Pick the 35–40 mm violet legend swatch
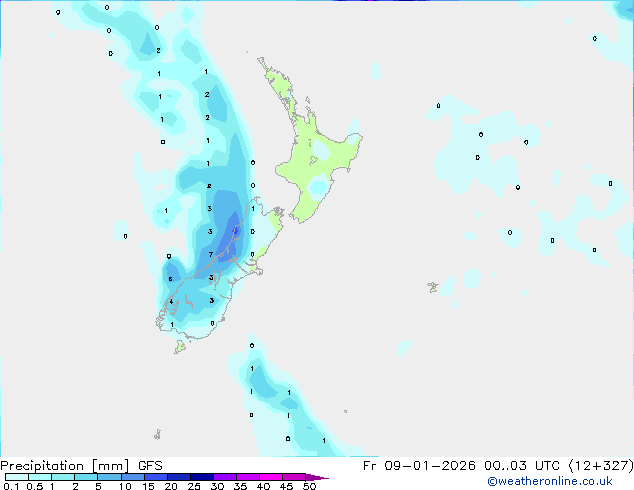Viewport: 634px width, 490px height. click(247, 477)
